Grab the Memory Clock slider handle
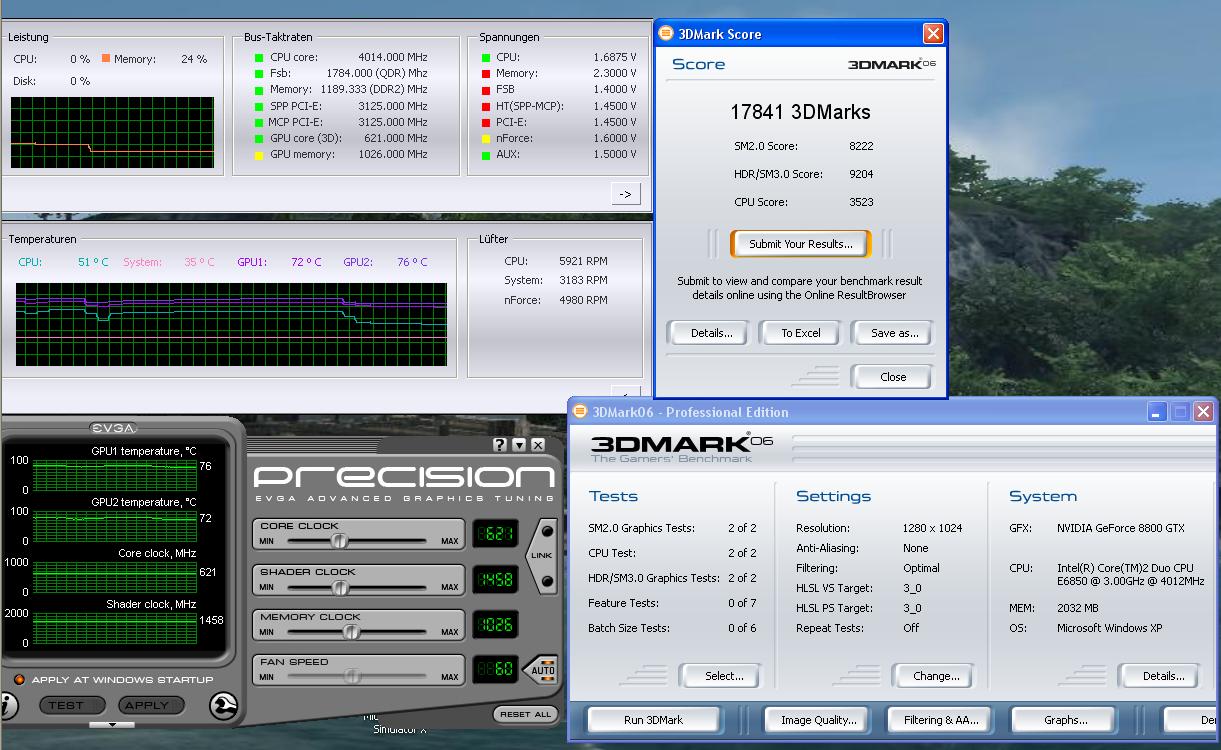 click(351, 632)
